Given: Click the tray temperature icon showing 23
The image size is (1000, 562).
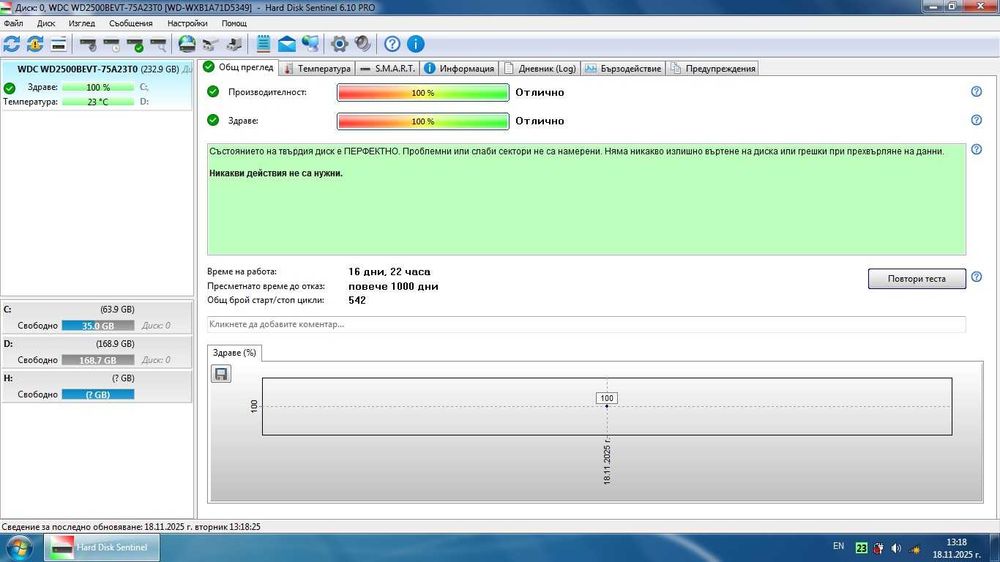Looking at the screenshot, I should point(861,547).
